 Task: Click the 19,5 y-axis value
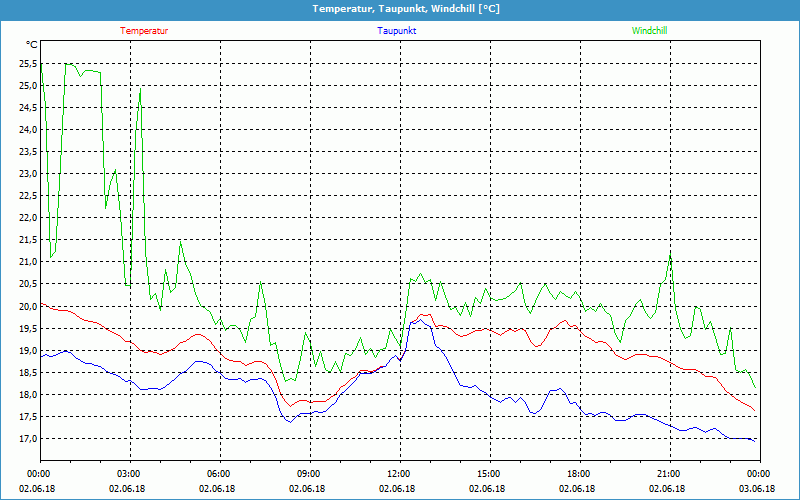pyautogui.click(x=28, y=328)
